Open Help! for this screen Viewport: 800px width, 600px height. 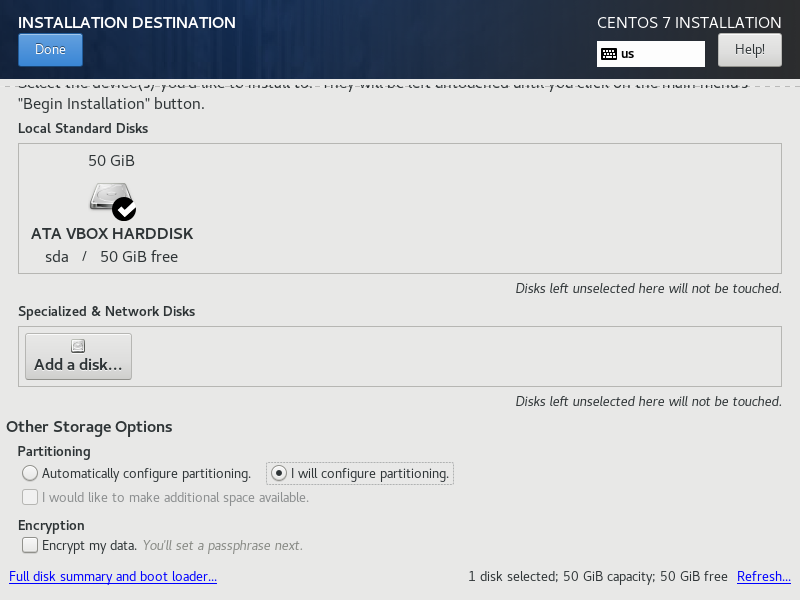pos(749,49)
